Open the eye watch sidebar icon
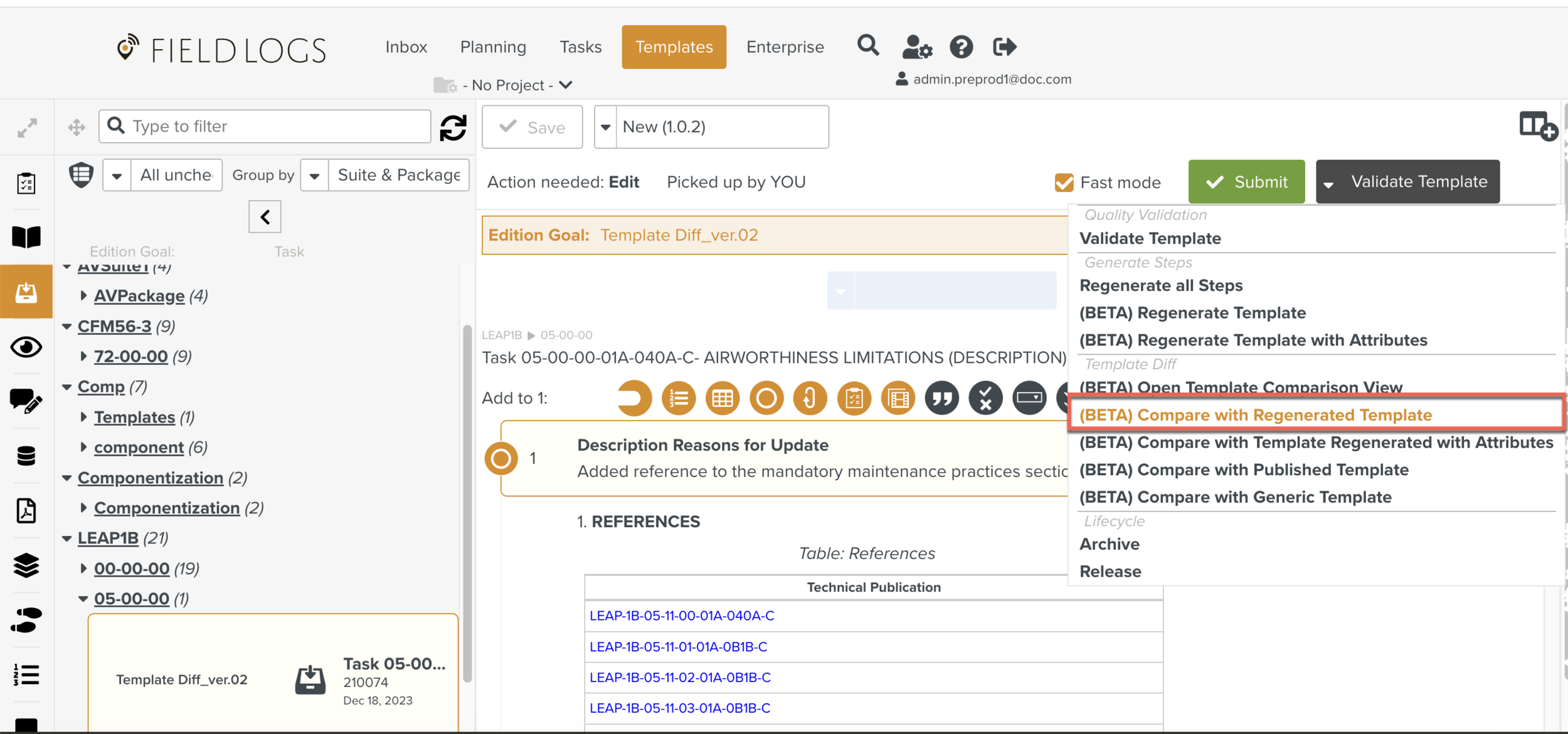1568x734 pixels. (26, 347)
